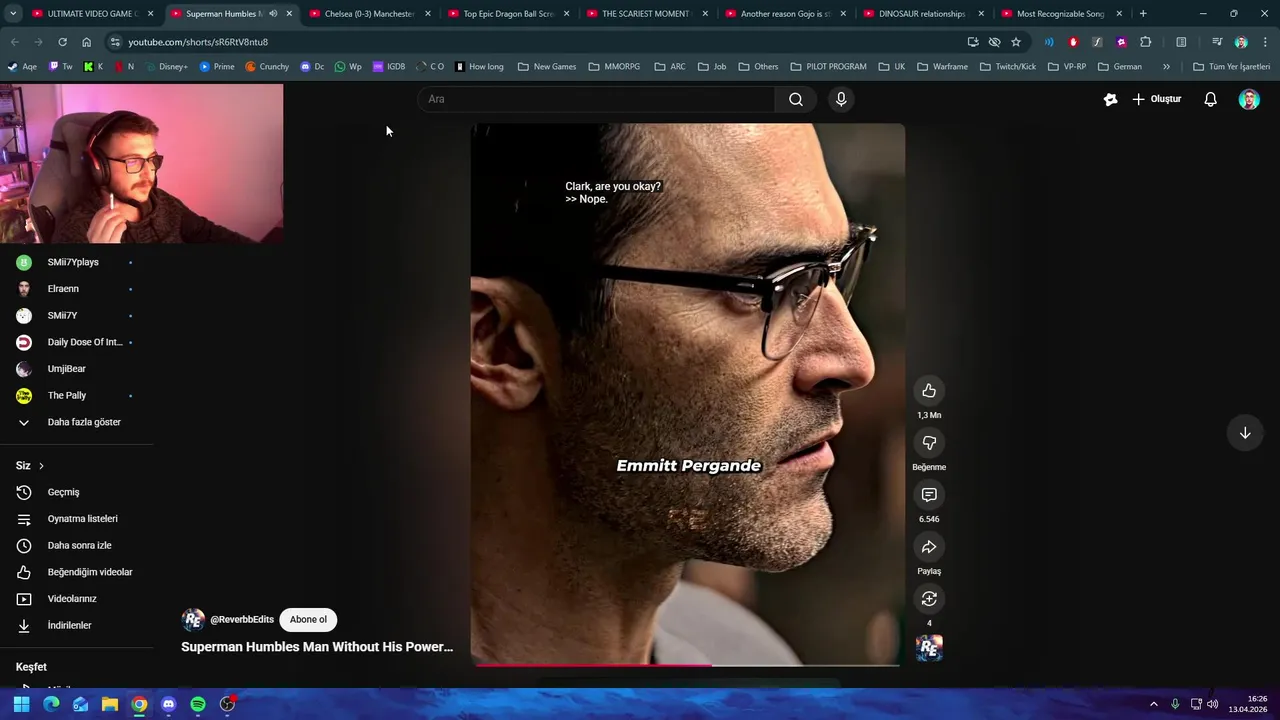Mute the Superman Humbles tab audio icon
This screenshot has height=720, width=1280.
(273, 14)
